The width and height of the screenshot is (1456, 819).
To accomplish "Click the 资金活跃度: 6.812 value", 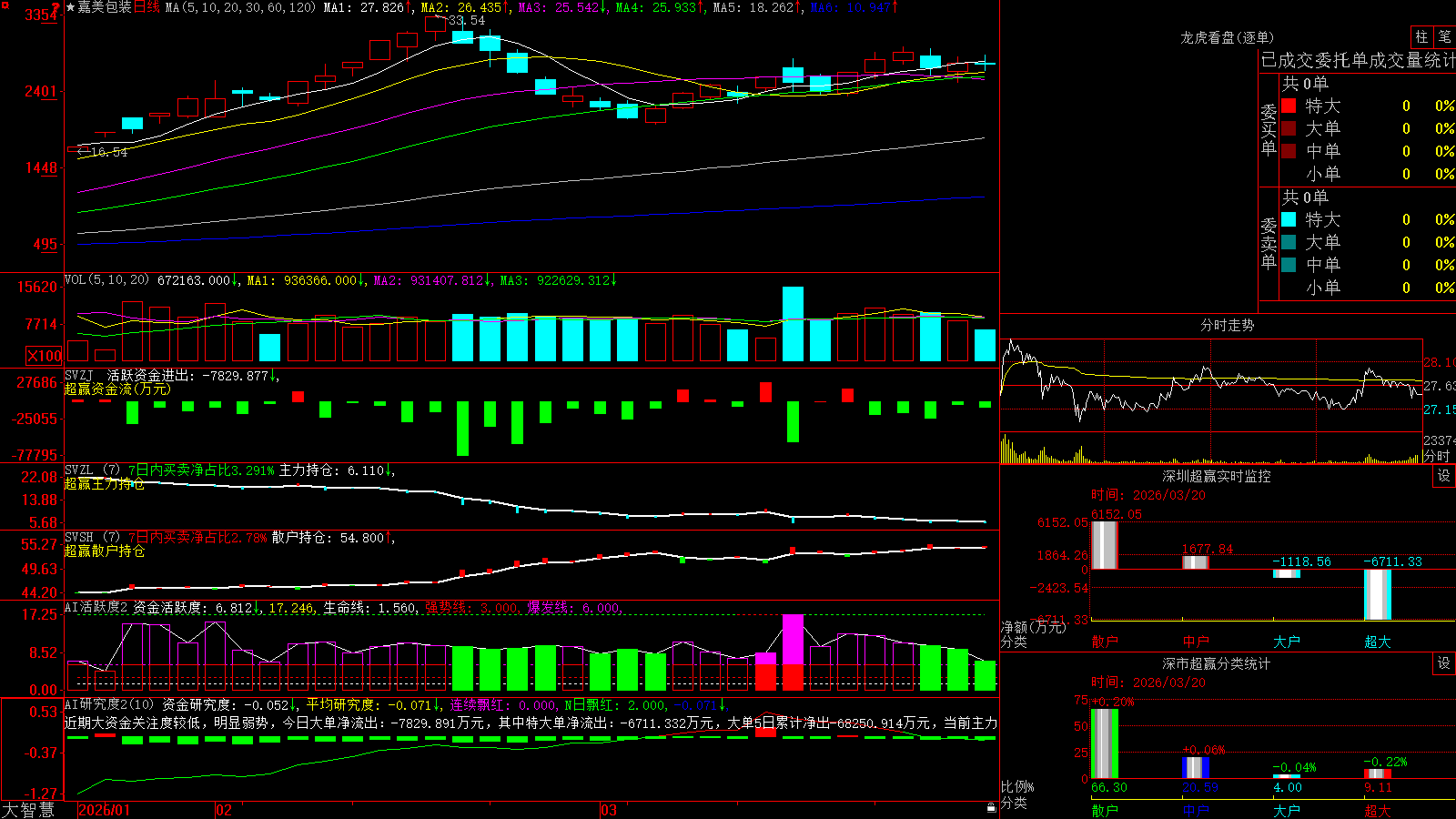I will (x=197, y=608).
